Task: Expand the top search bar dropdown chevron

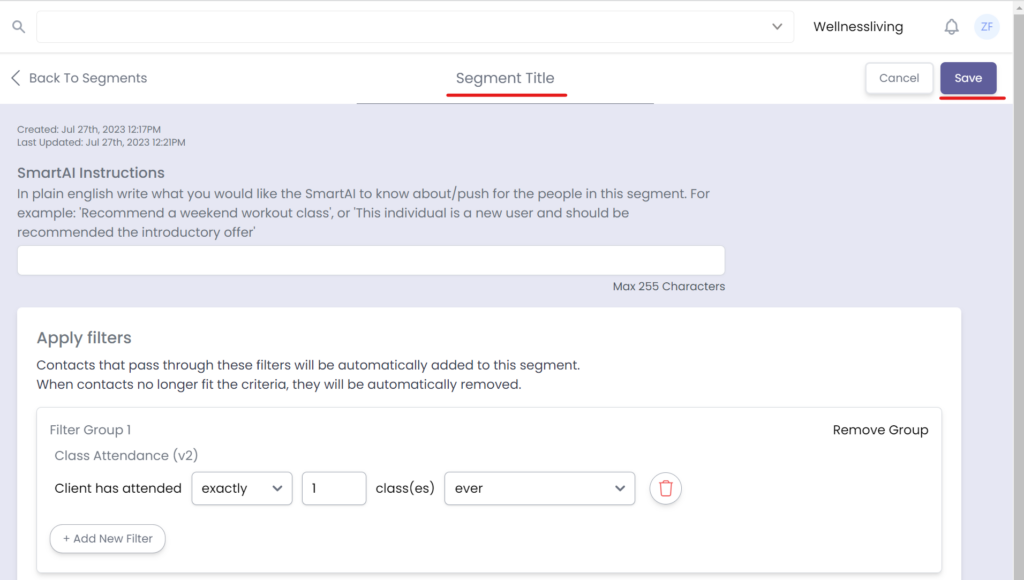Action: click(777, 27)
